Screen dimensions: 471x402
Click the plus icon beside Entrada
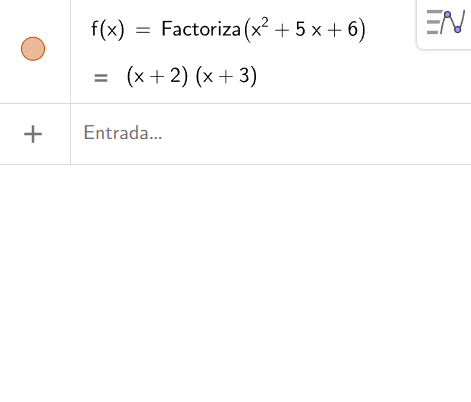pyautogui.click(x=33, y=134)
